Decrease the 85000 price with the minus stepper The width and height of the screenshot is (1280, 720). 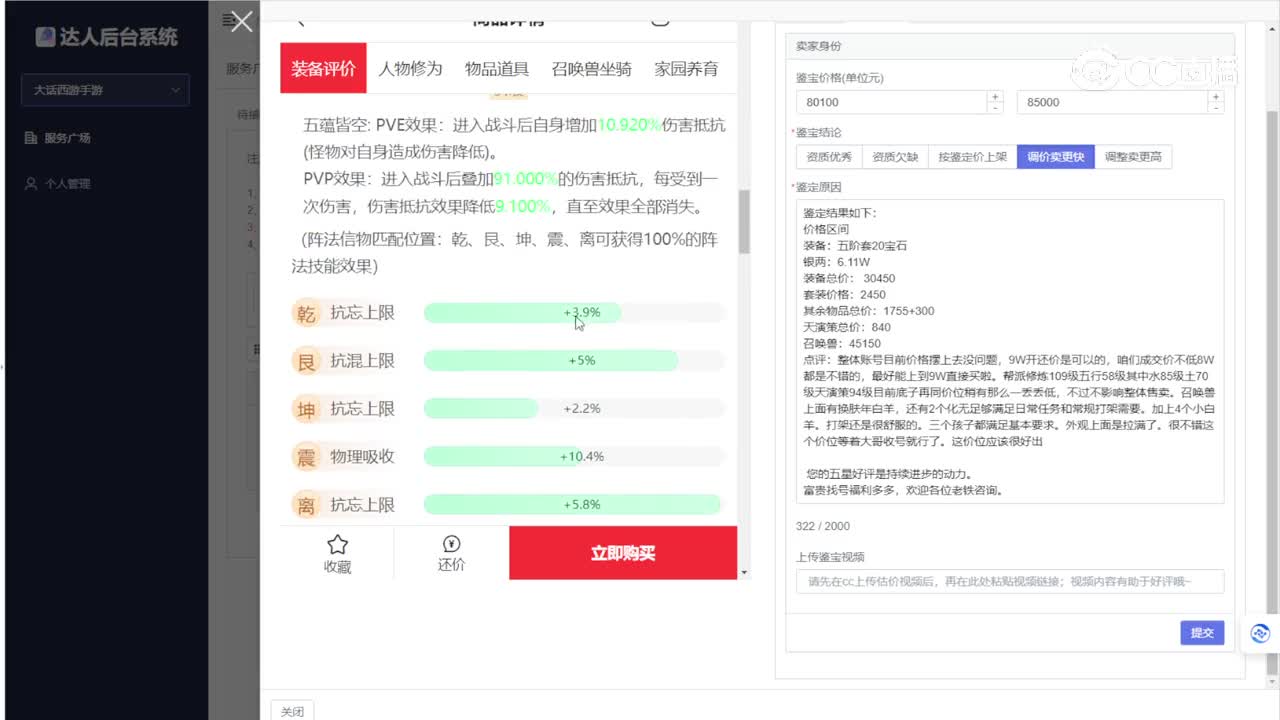tap(1215, 106)
